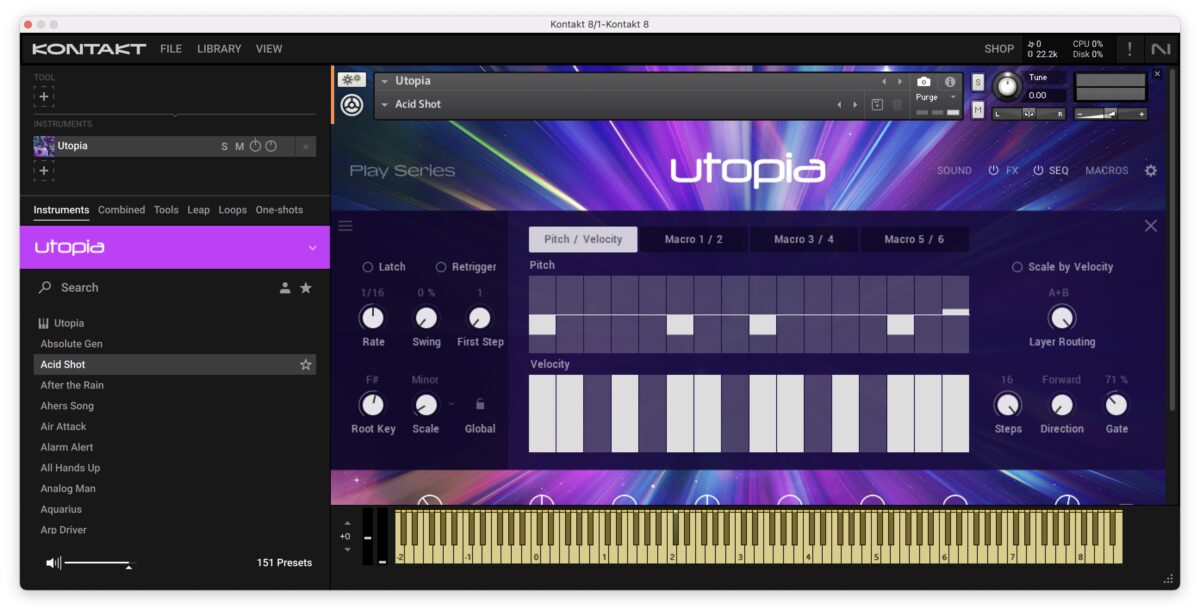1200x613 pixels.
Task: Delete the snapshot with trash icon
Action: pyautogui.click(x=897, y=104)
